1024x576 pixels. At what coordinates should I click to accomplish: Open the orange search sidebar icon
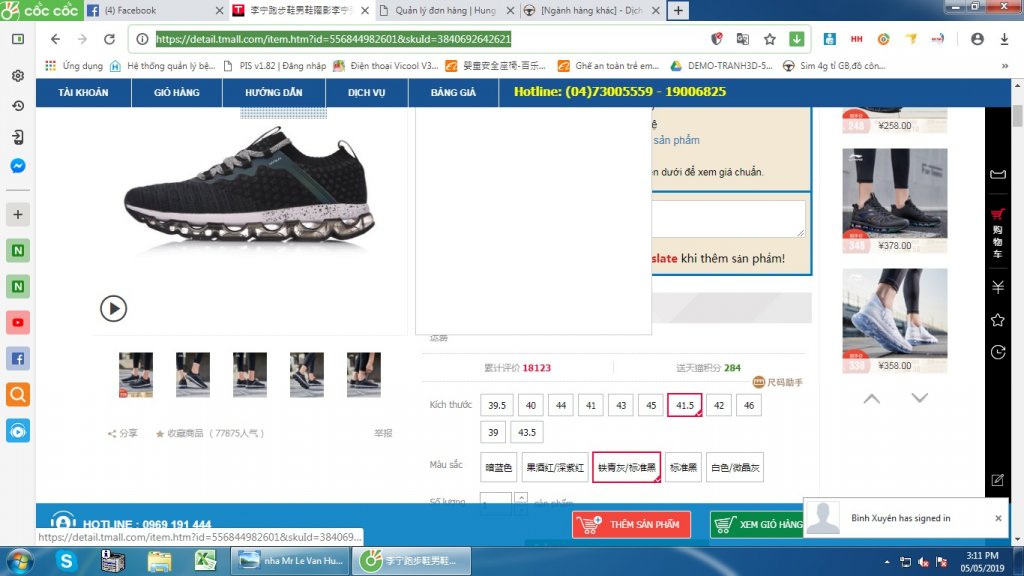[18, 394]
